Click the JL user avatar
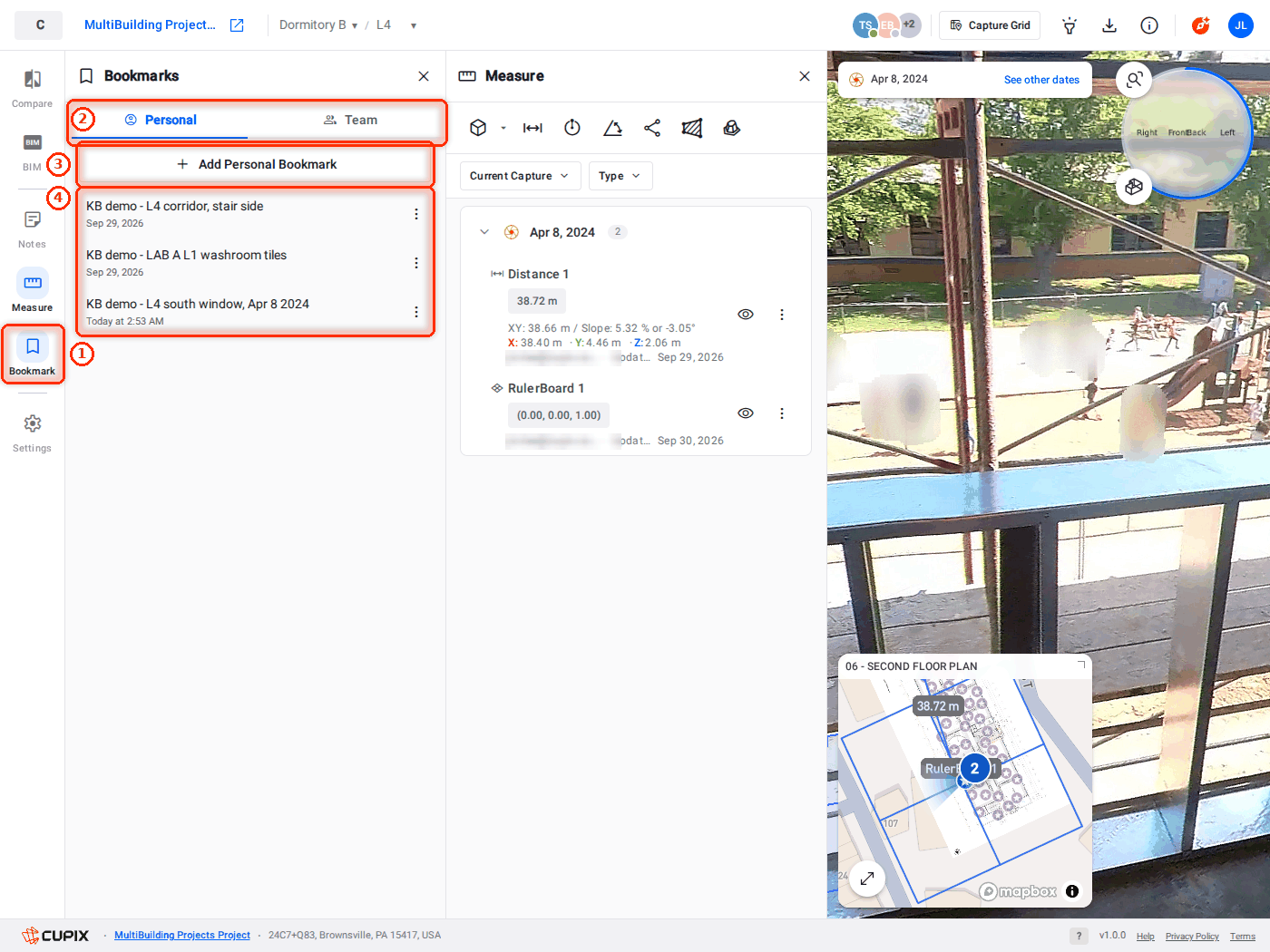This screenshot has height=952, width=1270. 1241,25
